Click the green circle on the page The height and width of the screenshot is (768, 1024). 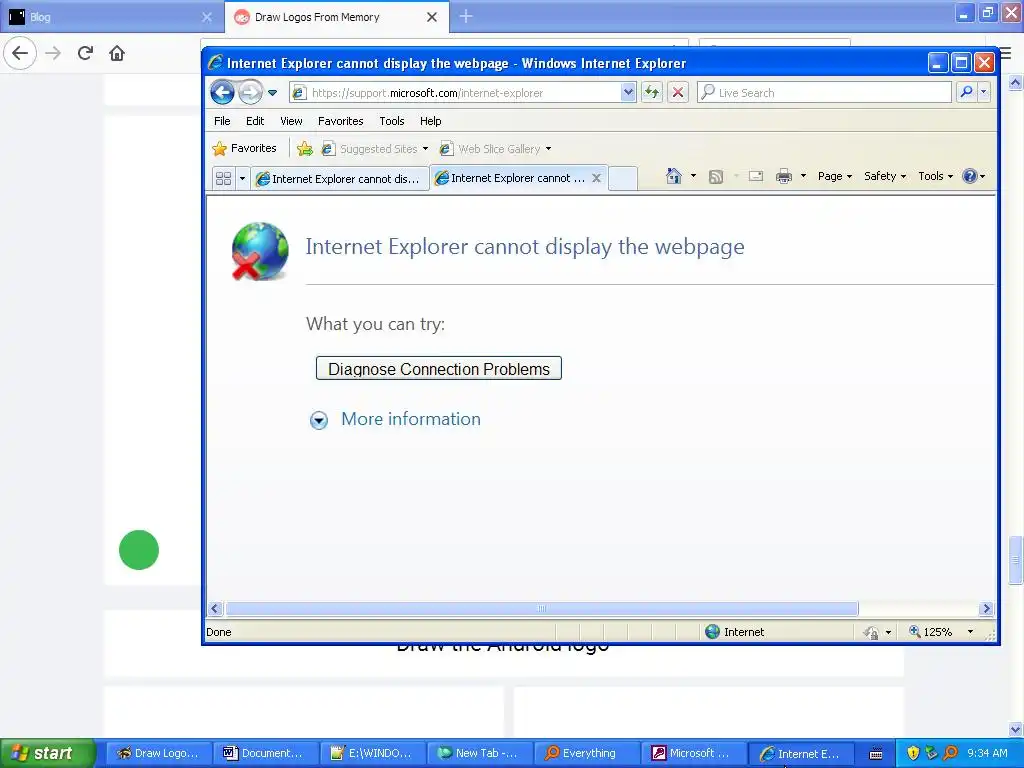point(138,550)
